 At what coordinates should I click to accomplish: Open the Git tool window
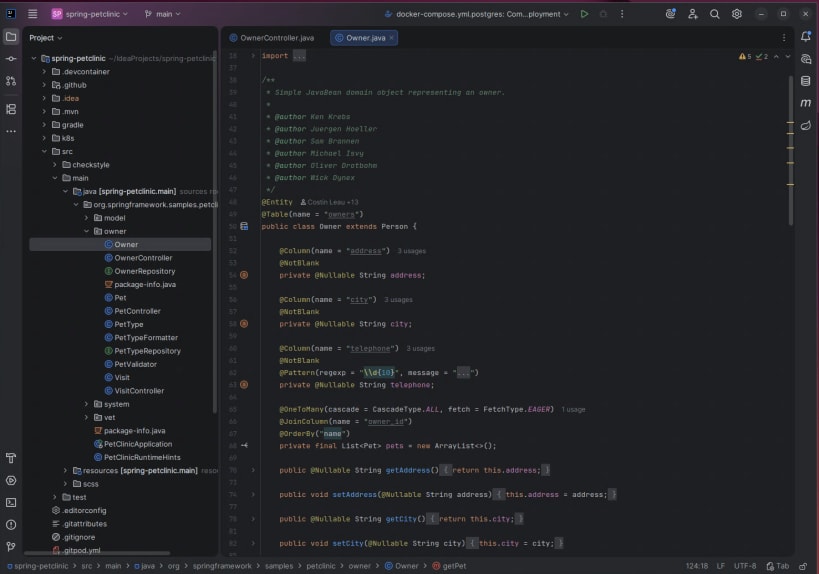11,546
